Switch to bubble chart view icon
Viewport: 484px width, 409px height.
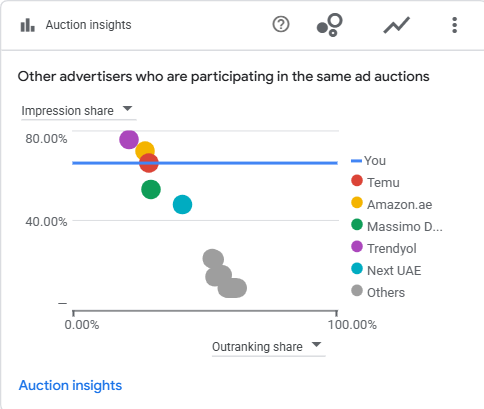pos(330,25)
